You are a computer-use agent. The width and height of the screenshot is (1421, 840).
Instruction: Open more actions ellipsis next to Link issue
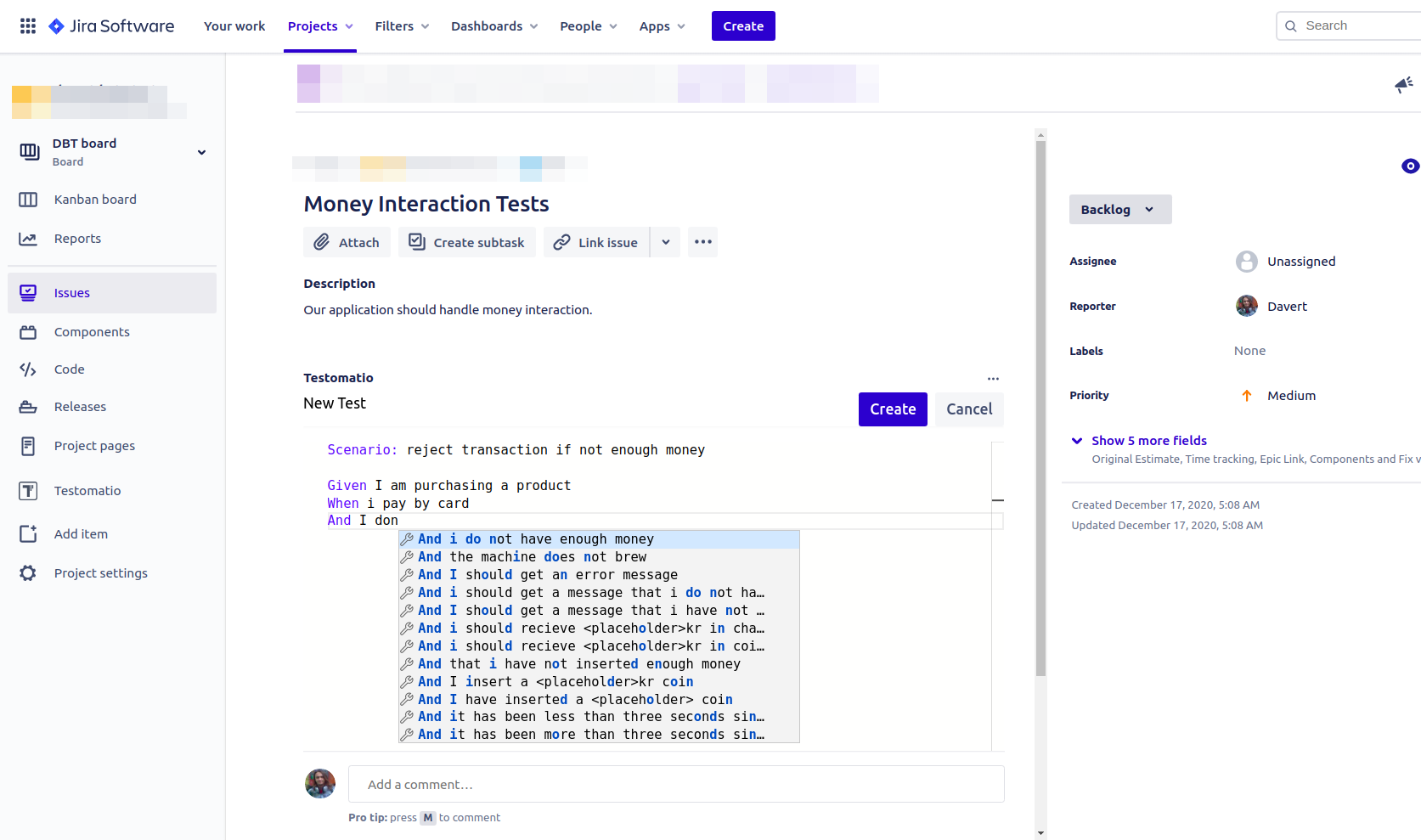[x=702, y=242]
